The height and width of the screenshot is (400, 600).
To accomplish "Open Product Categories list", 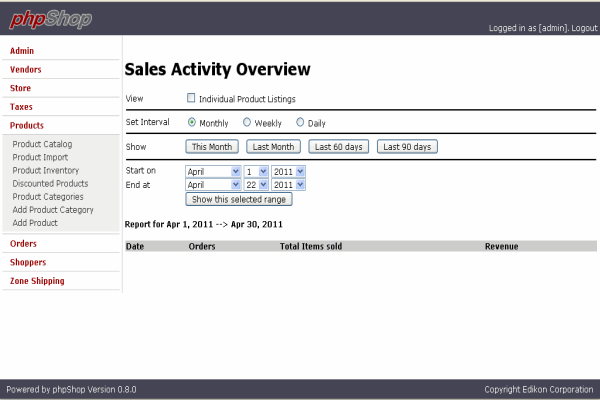I will [x=48, y=197].
